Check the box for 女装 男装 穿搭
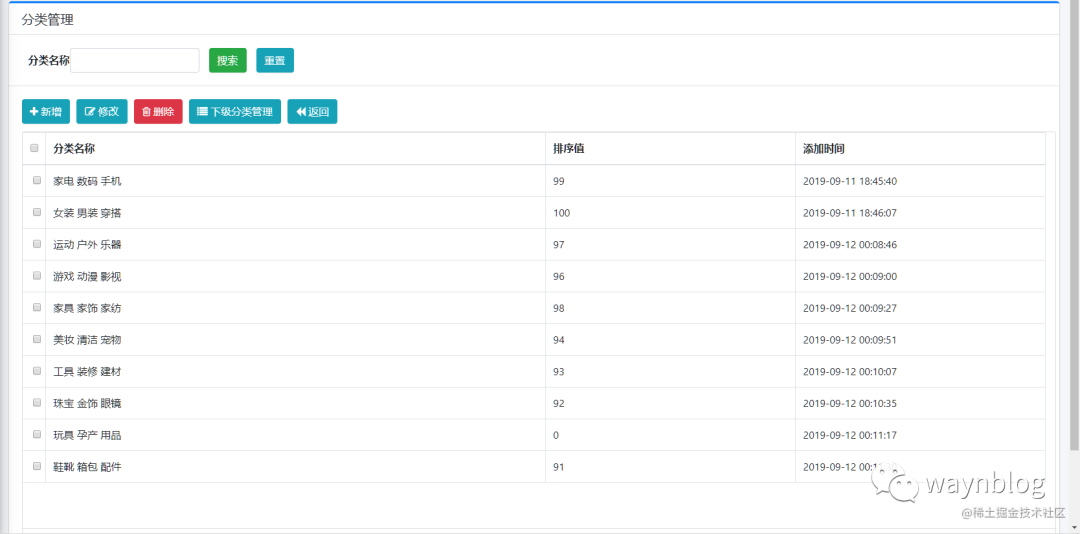The width and height of the screenshot is (1080, 534). [x=37, y=212]
